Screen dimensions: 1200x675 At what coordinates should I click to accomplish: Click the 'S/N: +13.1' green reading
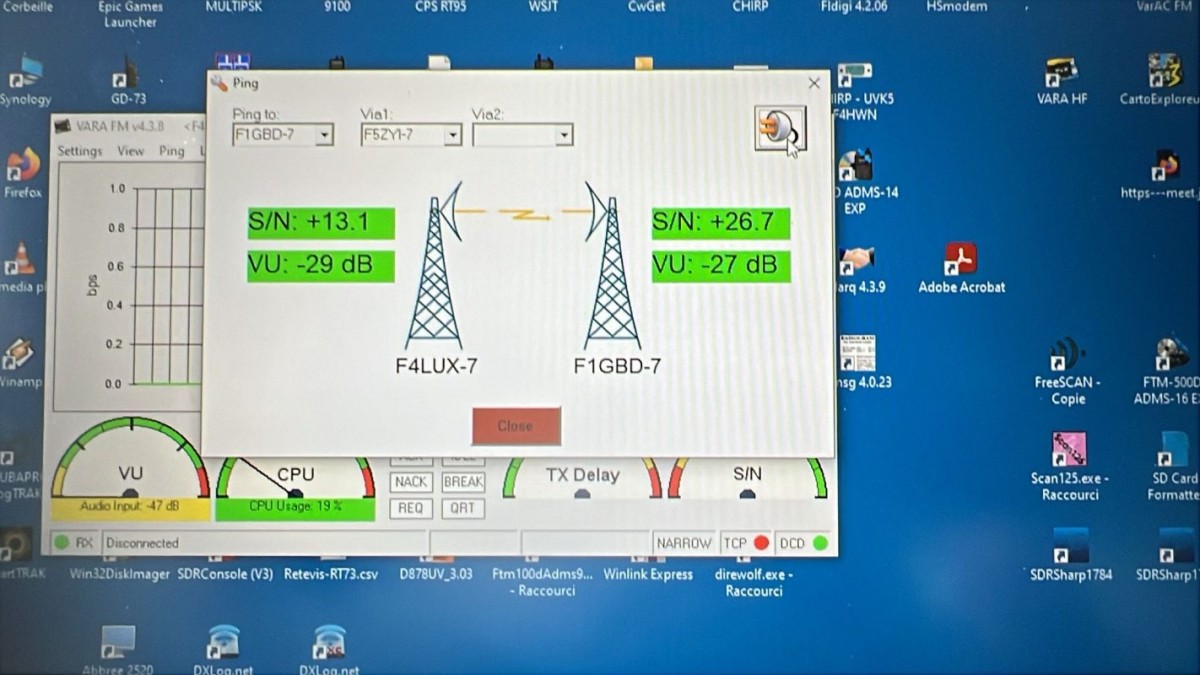[321, 222]
